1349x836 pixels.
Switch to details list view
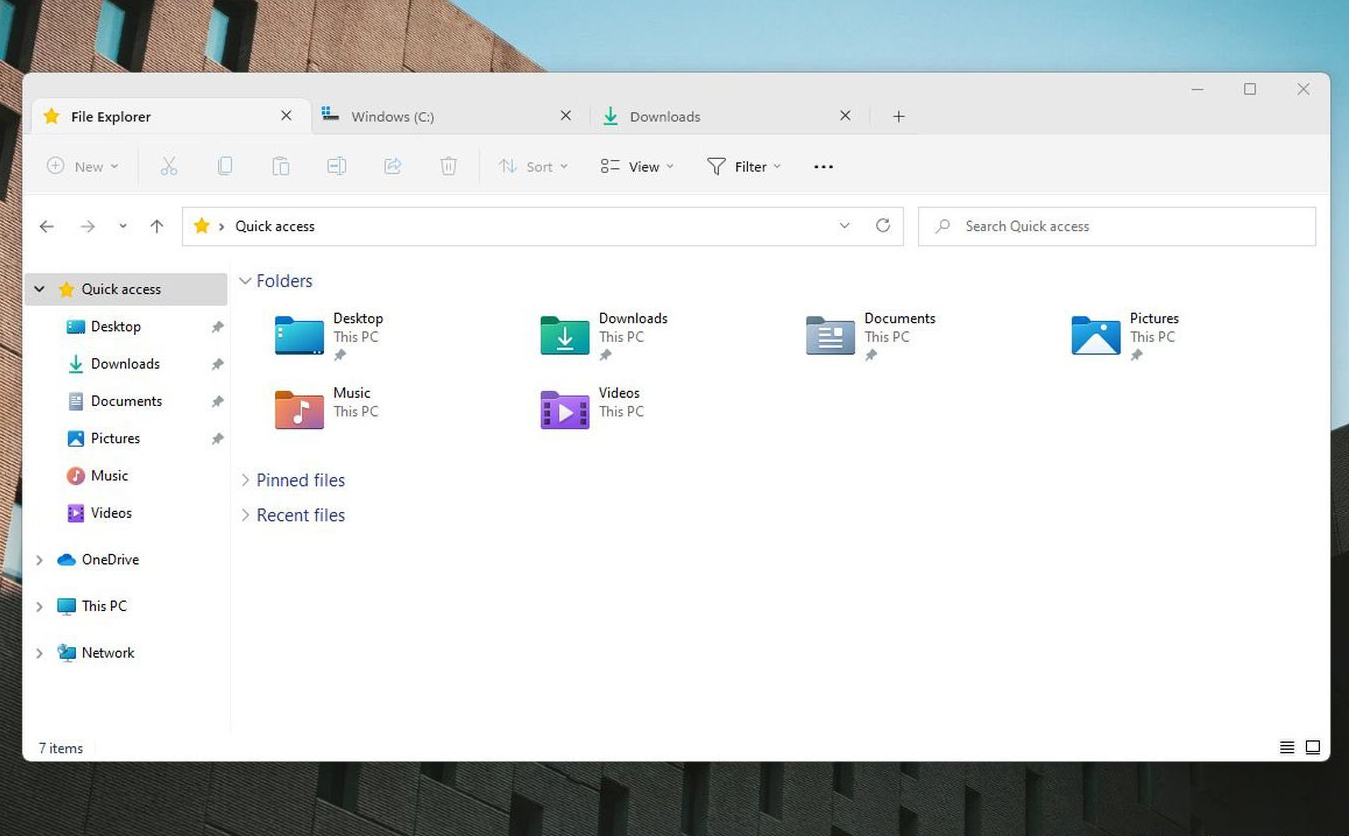point(1287,748)
